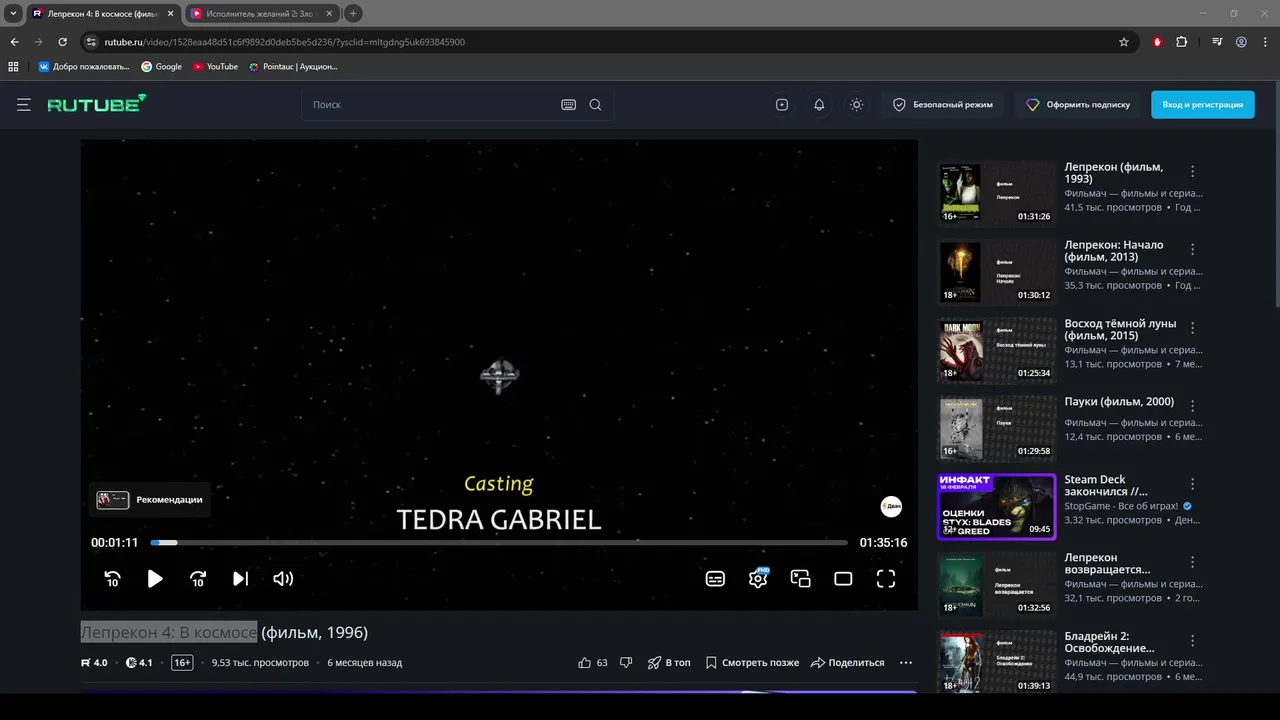
Task: Open options menu for Лепрекон (фильм, 1993)
Action: tap(1192, 171)
